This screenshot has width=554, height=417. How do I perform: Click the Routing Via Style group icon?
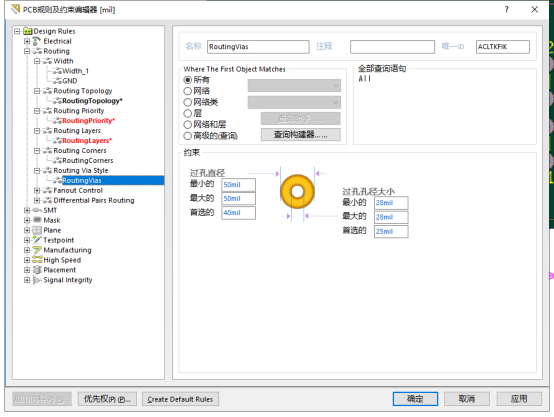[47, 171]
